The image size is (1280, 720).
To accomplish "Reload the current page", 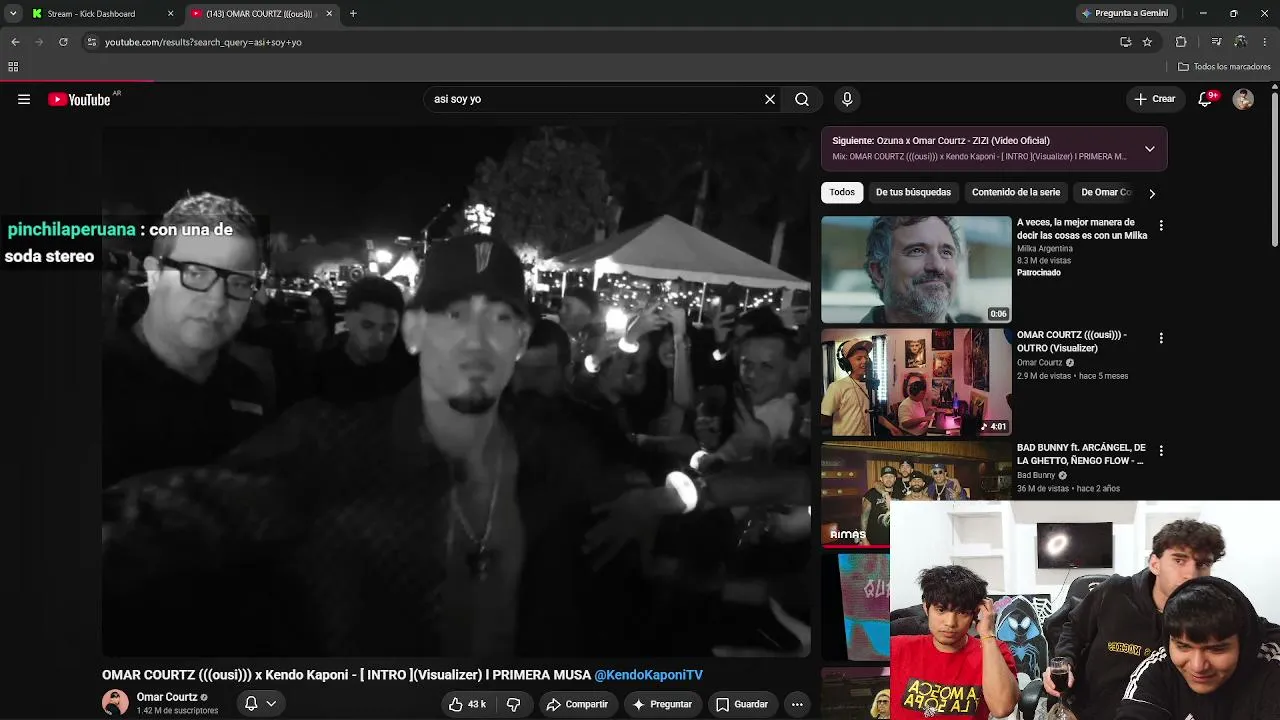I will [x=63, y=42].
